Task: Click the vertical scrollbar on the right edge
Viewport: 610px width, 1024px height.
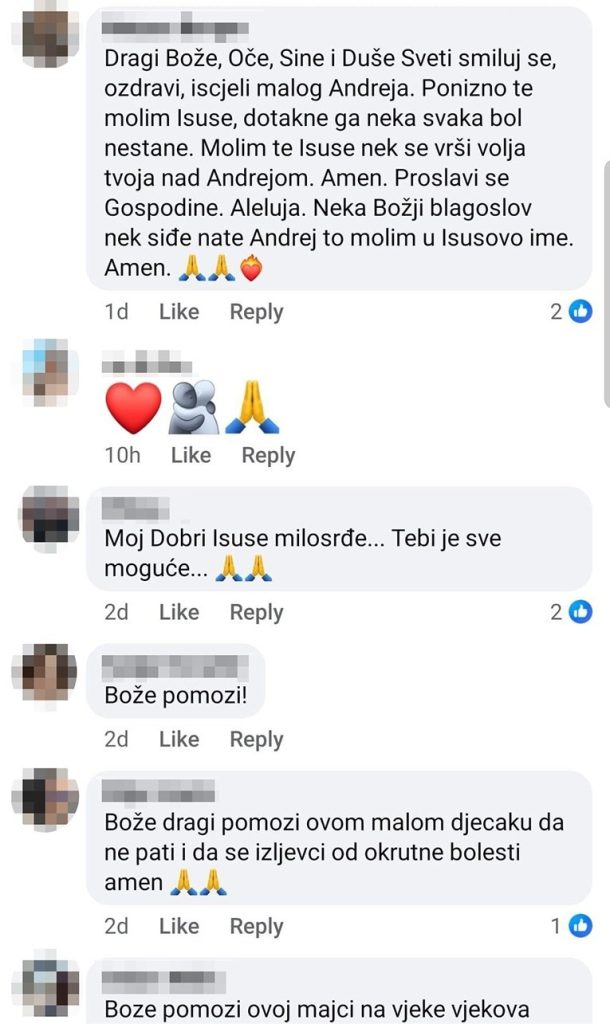Action: click(x=607, y=284)
